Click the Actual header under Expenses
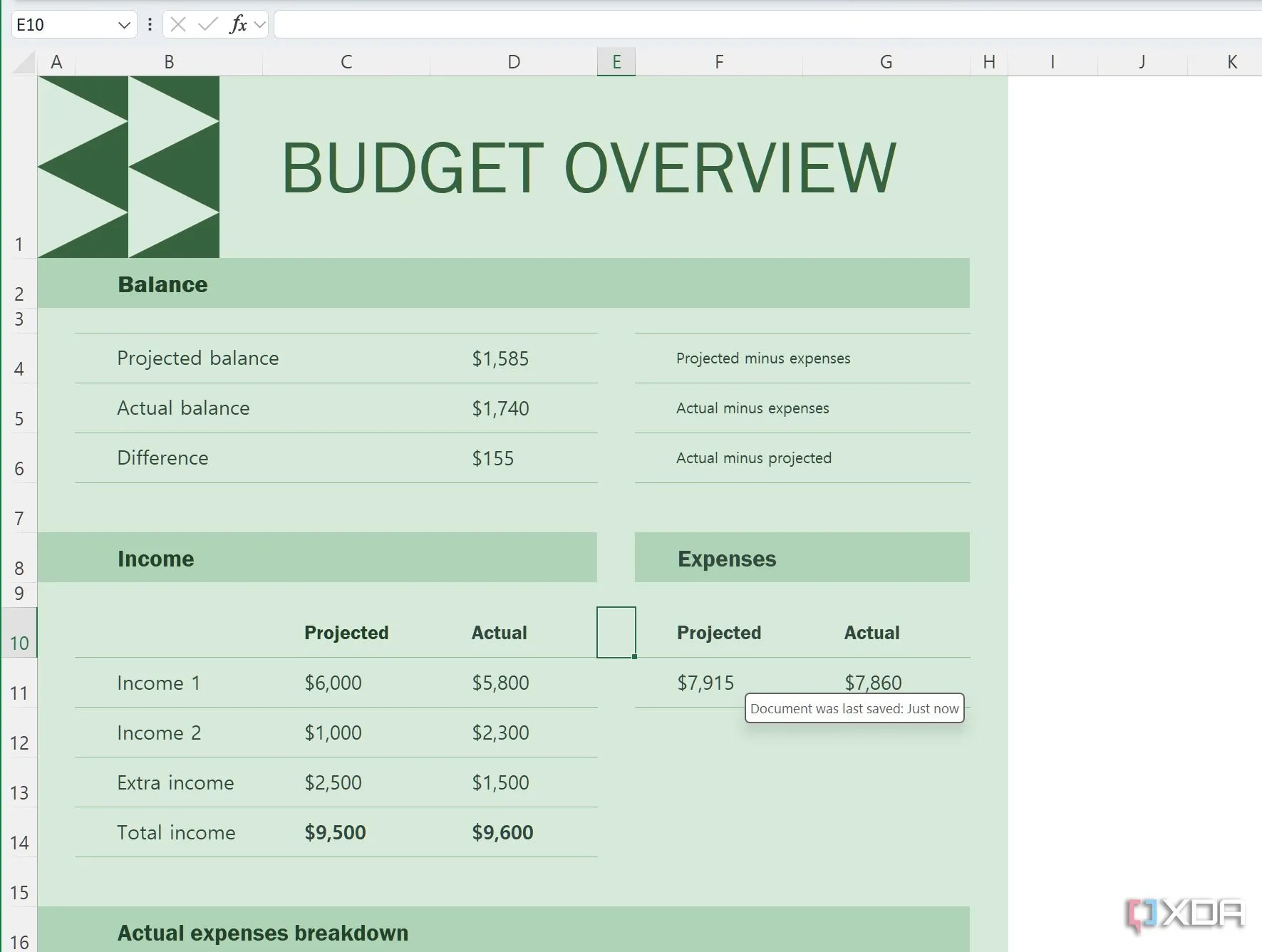 871,633
